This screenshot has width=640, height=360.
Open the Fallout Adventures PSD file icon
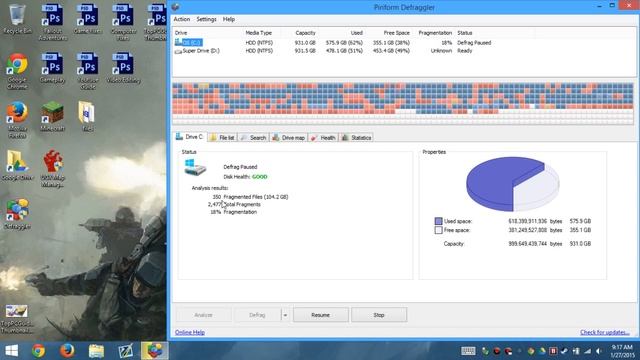(x=52, y=22)
